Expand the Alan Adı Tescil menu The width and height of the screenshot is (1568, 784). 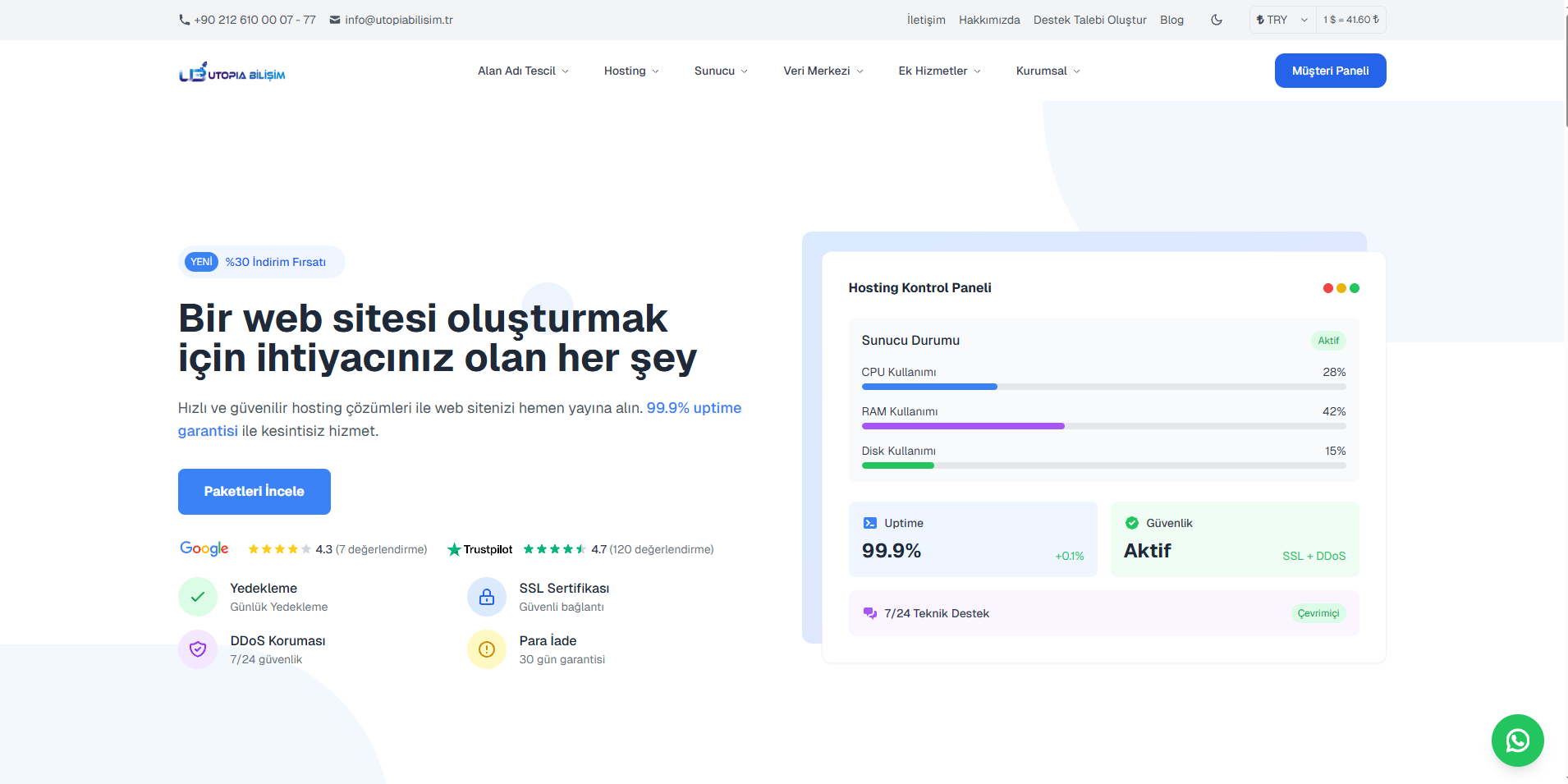click(523, 71)
